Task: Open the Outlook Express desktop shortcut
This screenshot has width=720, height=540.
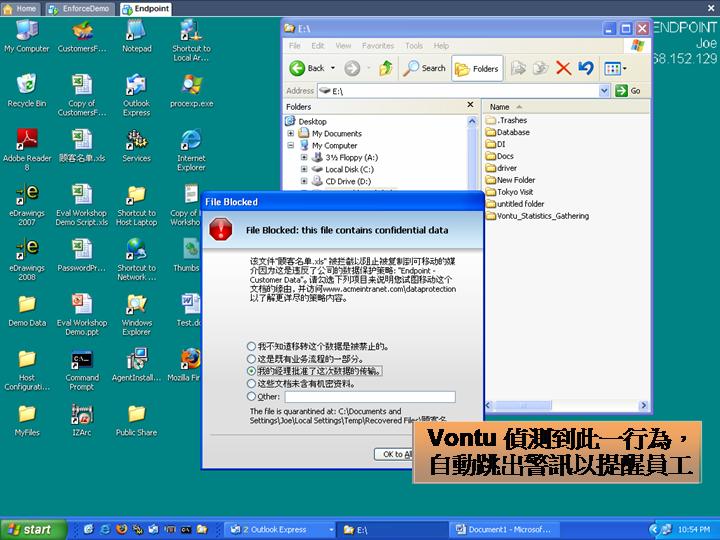Action: (x=136, y=95)
